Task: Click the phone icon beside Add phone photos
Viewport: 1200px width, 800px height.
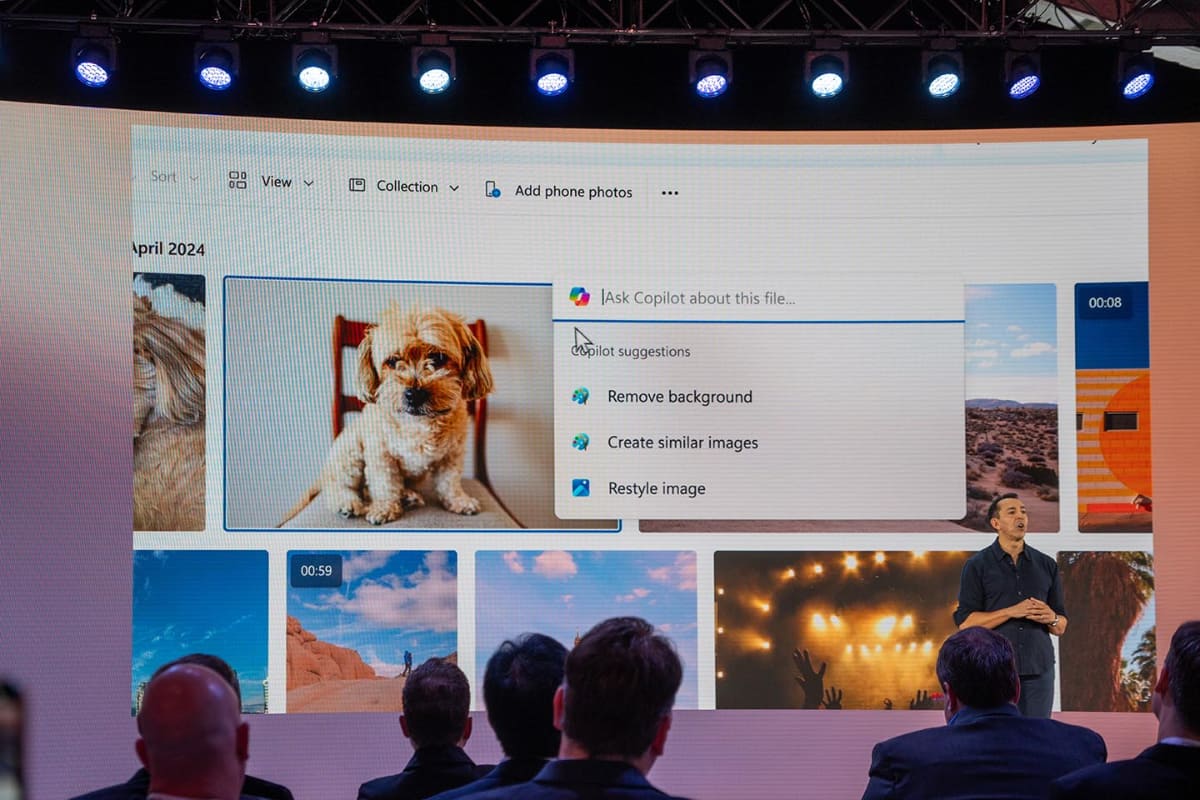Action: tap(492, 189)
